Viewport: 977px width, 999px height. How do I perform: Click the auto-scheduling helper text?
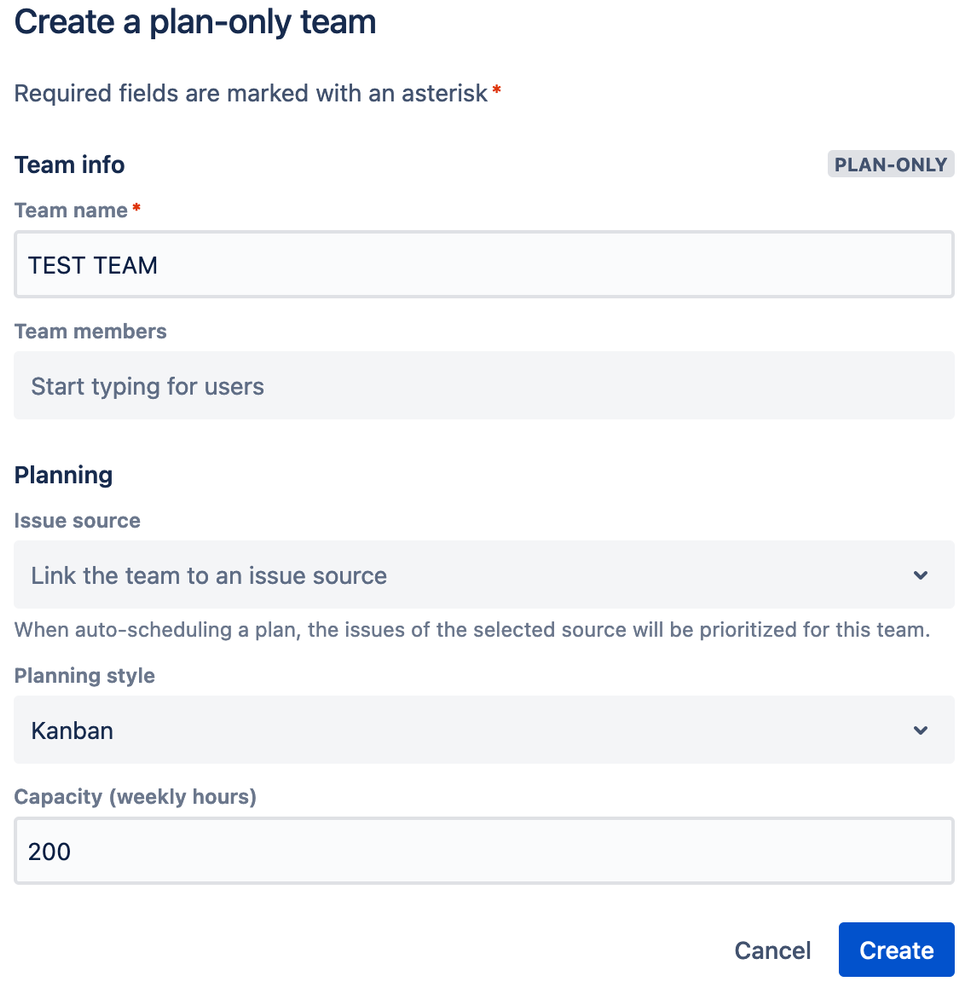[472, 630]
